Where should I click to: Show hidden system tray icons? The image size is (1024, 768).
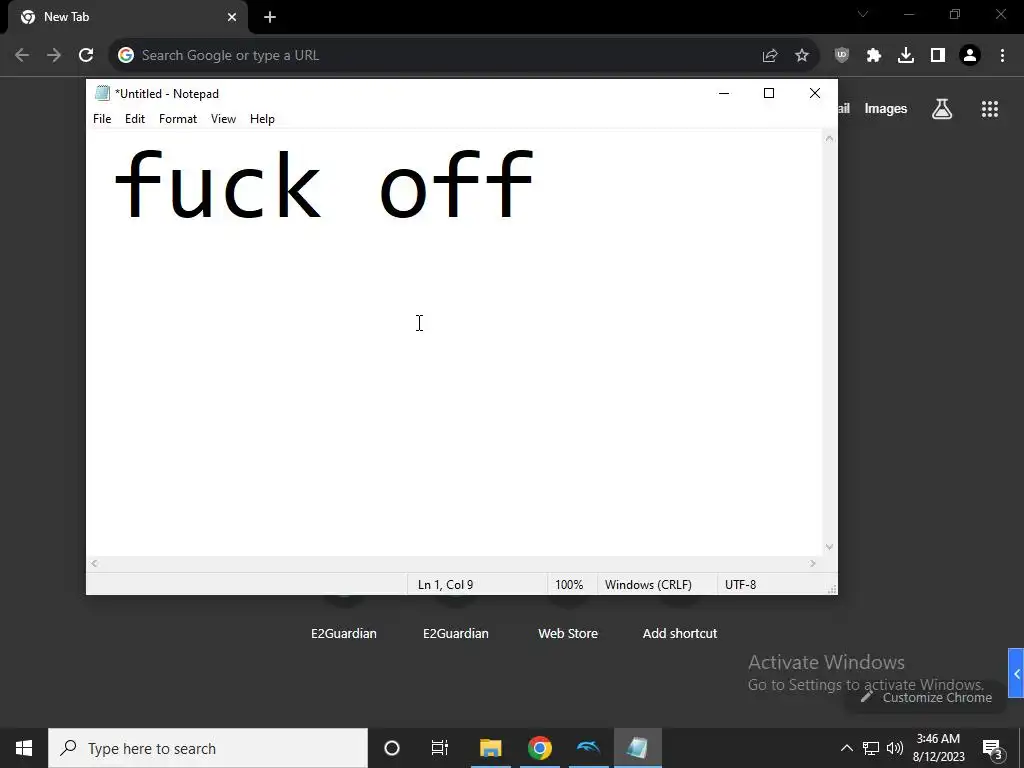[x=846, y=748]
